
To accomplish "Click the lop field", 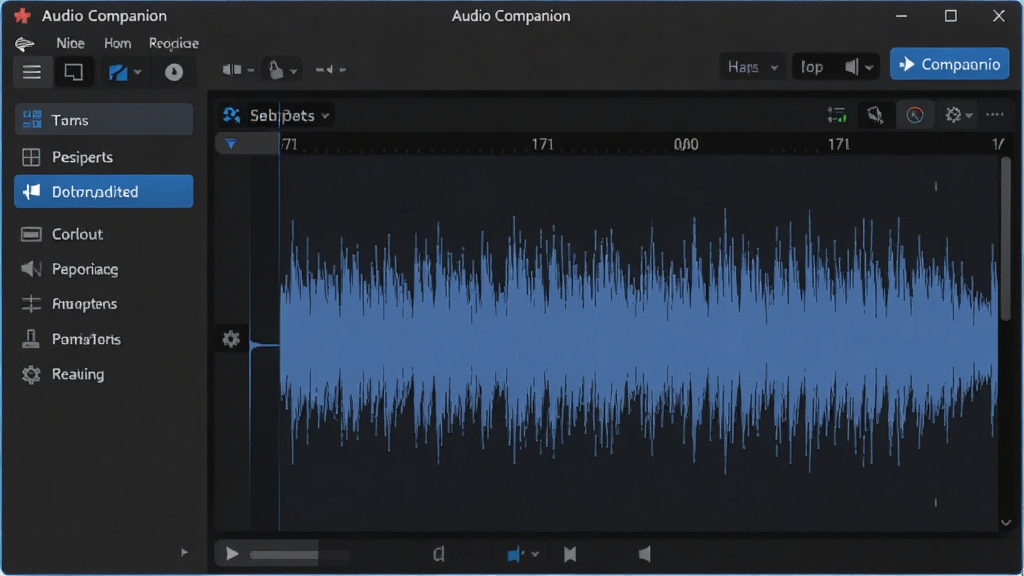I will click(813, 67).
